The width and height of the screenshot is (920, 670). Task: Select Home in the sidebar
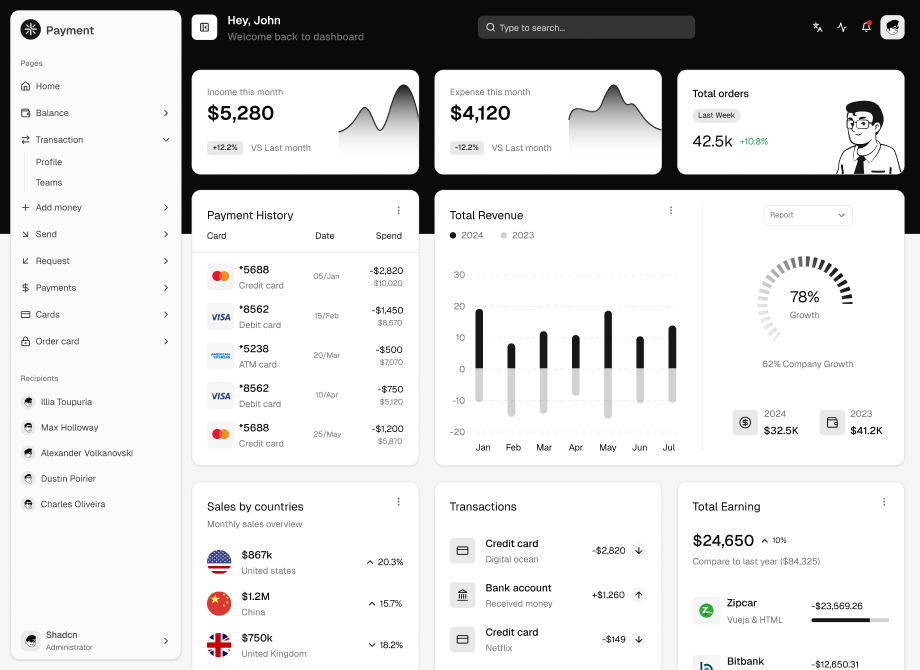pos(48,86)
